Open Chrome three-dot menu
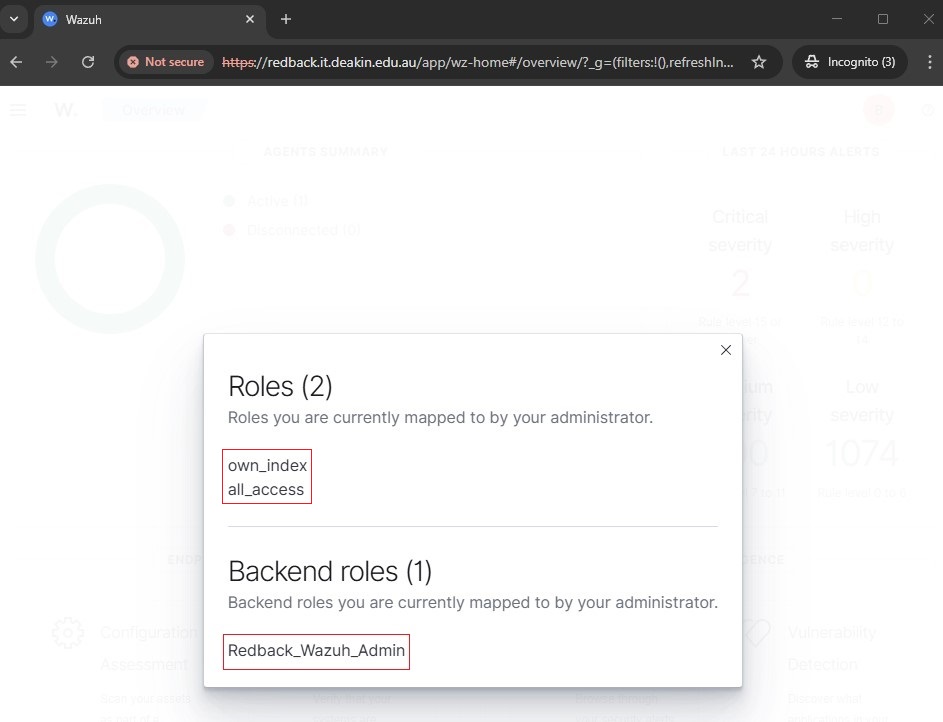Viewport: 943px width, 722px height. point(930,62)
